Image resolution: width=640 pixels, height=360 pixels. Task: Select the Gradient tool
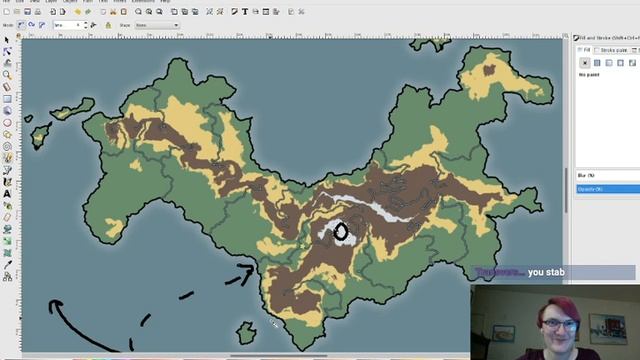point(7,241)
